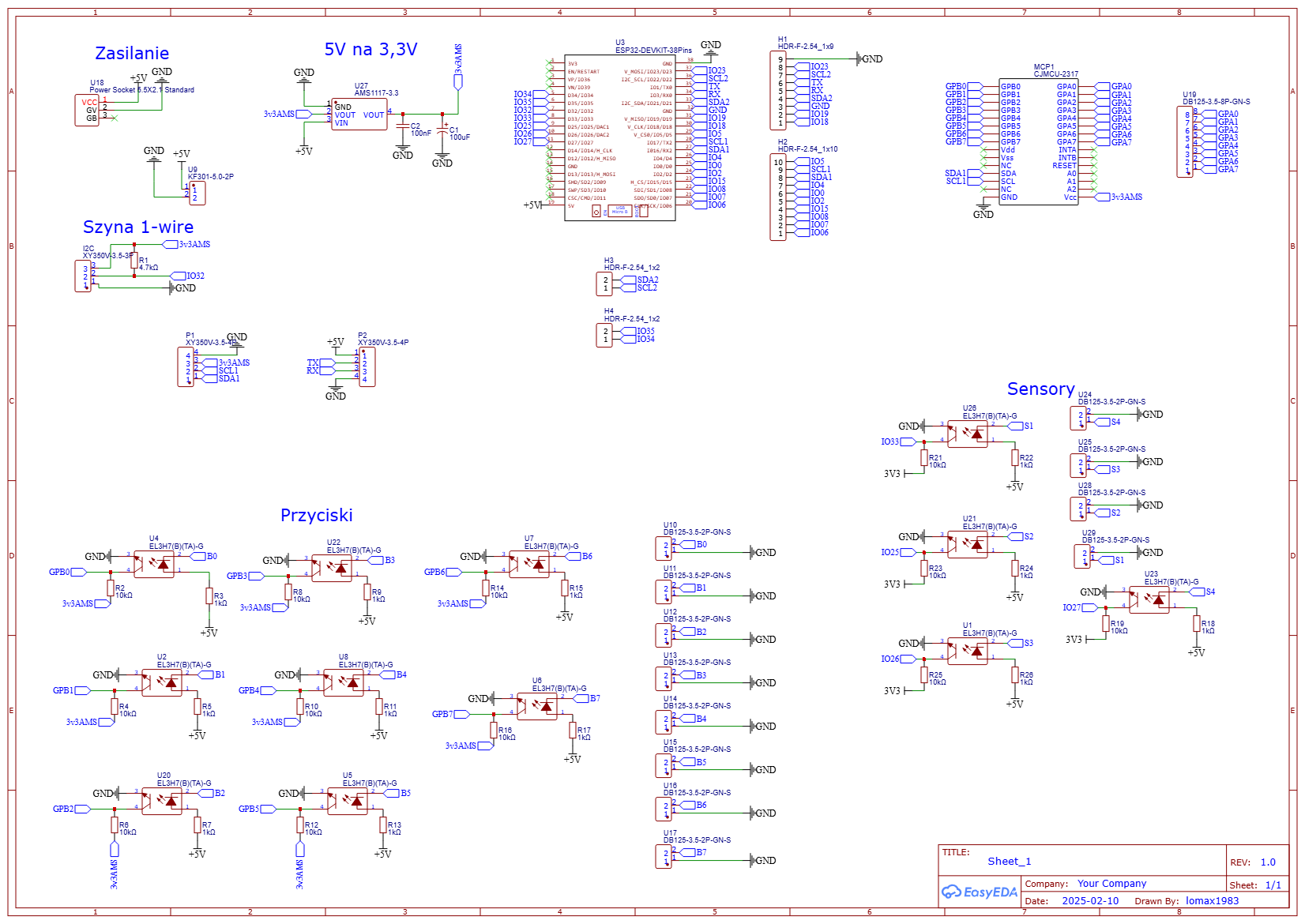Select optocoupler U7 symbol

(529, 564)
